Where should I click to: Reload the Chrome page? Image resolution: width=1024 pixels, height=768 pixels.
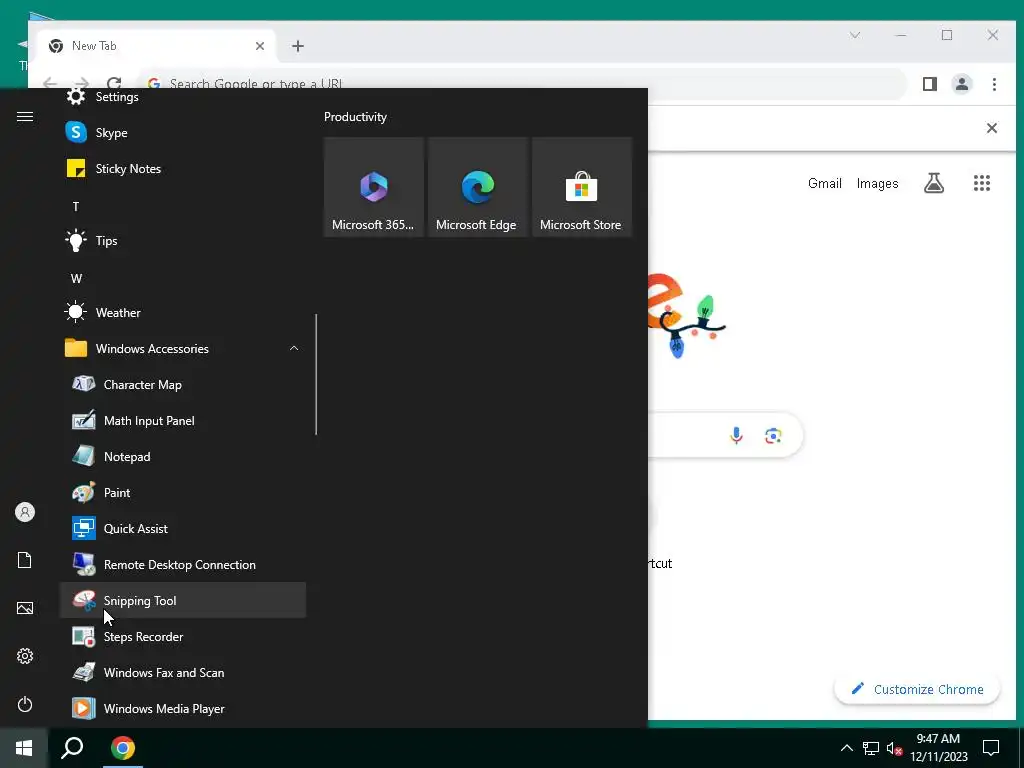tap(114, 83)
